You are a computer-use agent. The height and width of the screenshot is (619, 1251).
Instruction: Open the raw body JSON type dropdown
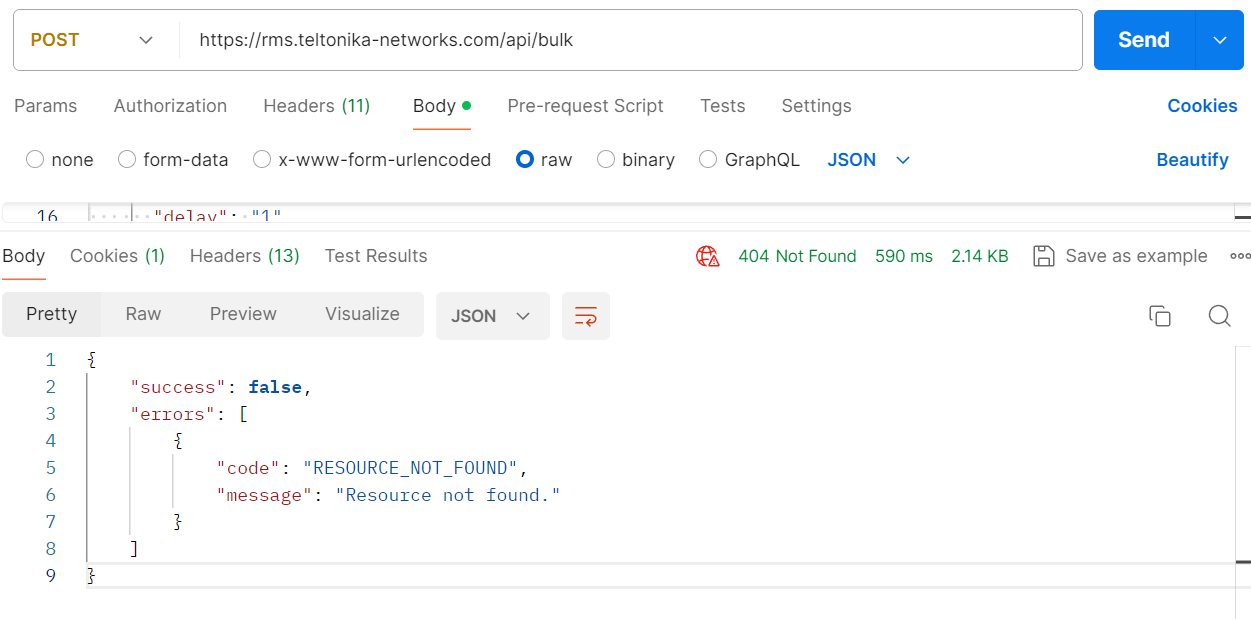pos(869,160)
